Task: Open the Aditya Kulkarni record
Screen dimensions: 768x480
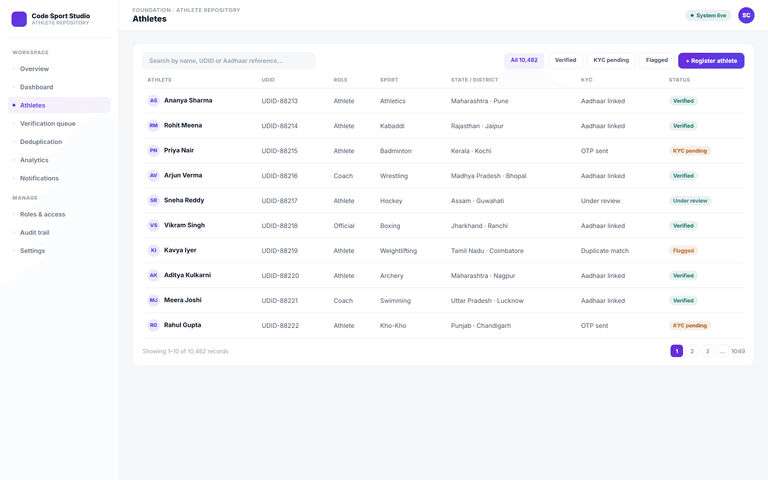Action: coord(443,276)
